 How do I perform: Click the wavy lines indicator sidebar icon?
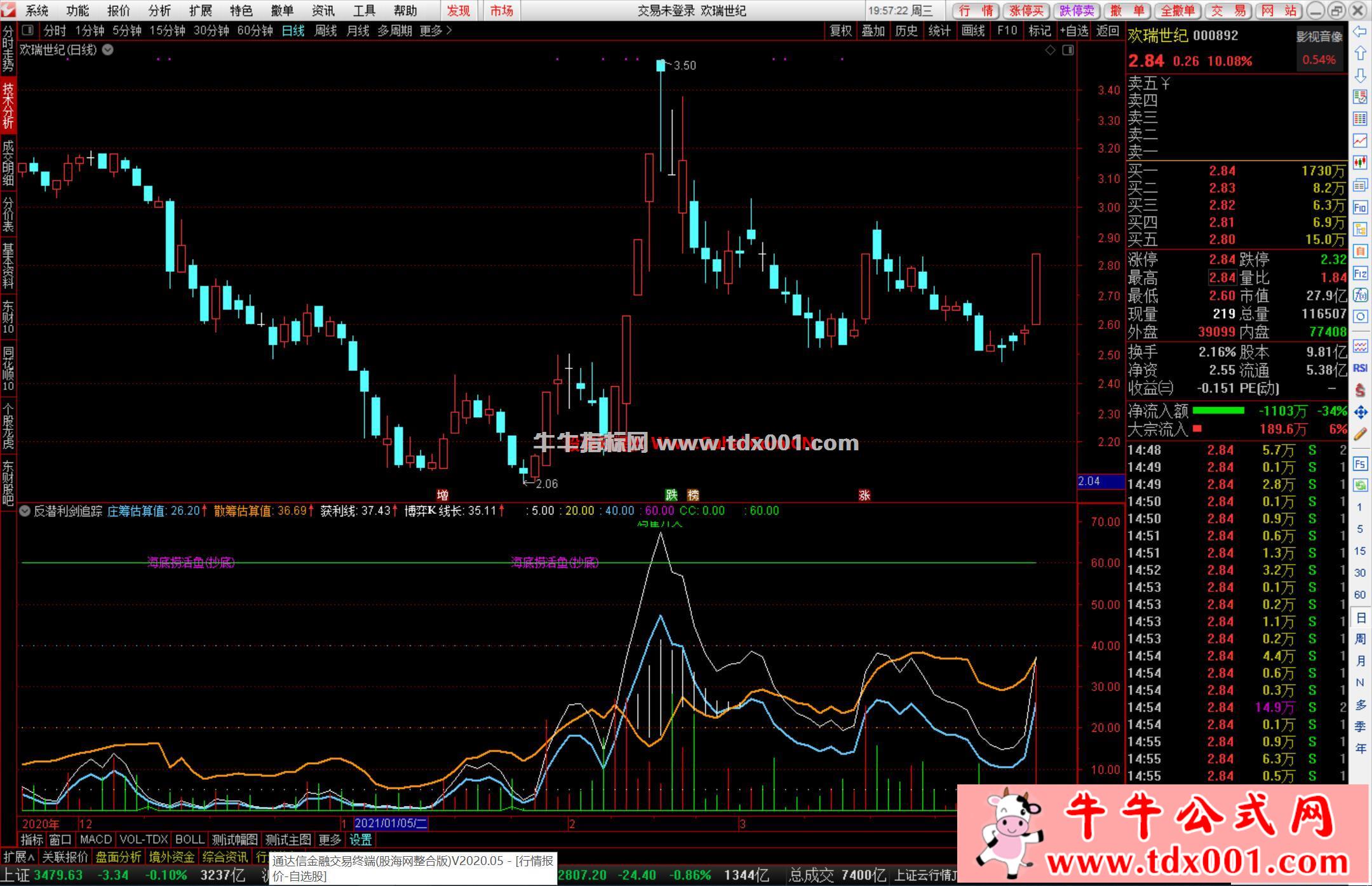pyautogui.click(x=1360, y=346)
